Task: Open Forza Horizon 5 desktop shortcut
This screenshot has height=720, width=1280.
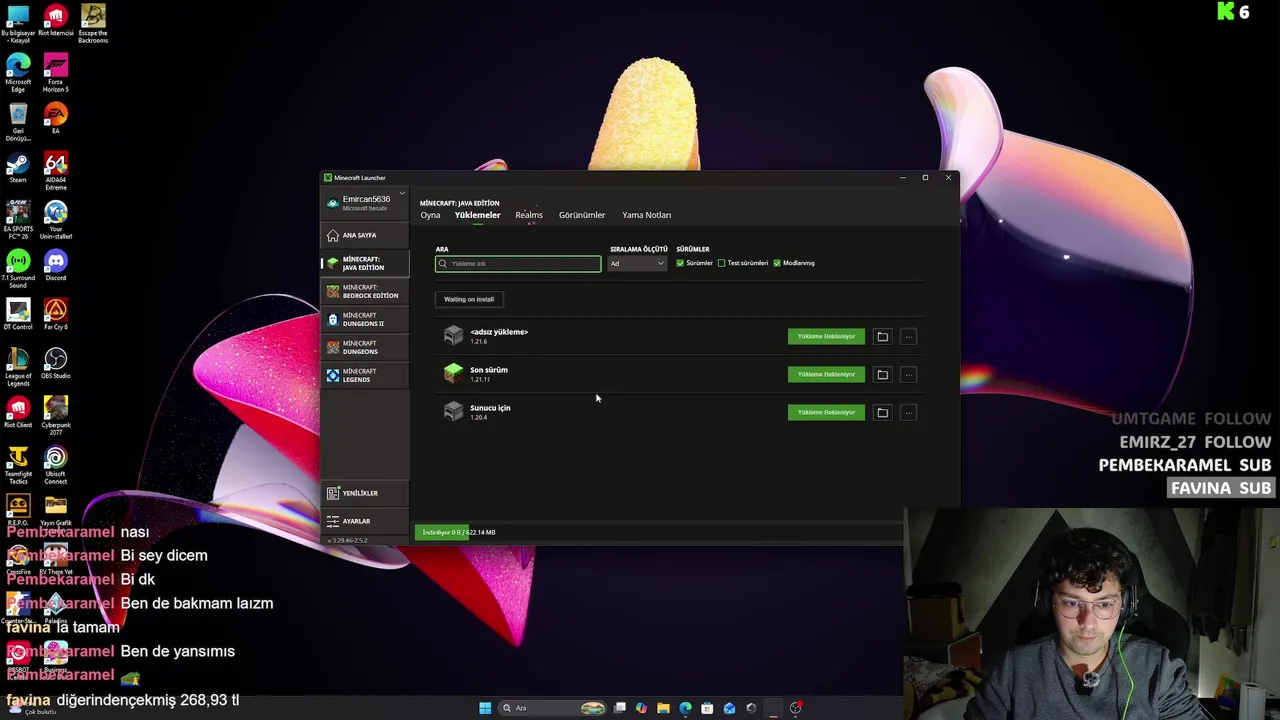Action: pyautogui.click(x=56, y=73)
